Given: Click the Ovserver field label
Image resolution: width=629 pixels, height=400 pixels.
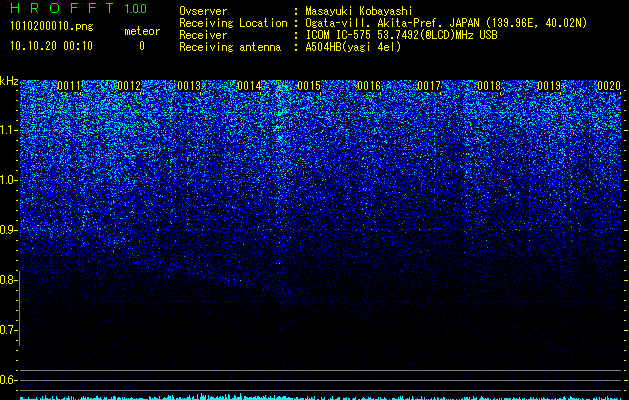Looking at the screenshot, I should pyautogui.click(x=203, y=11).
